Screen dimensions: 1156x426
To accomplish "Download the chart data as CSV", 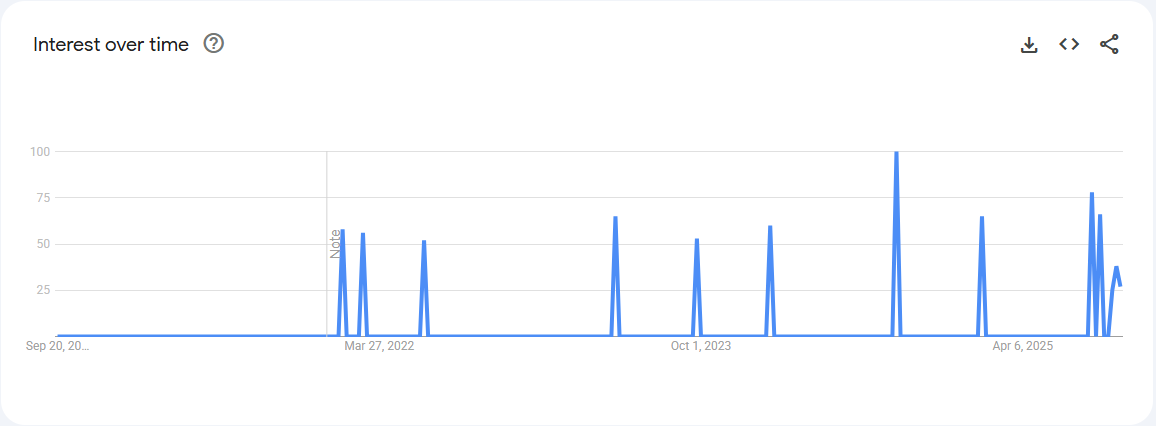I will (1029, 44).
